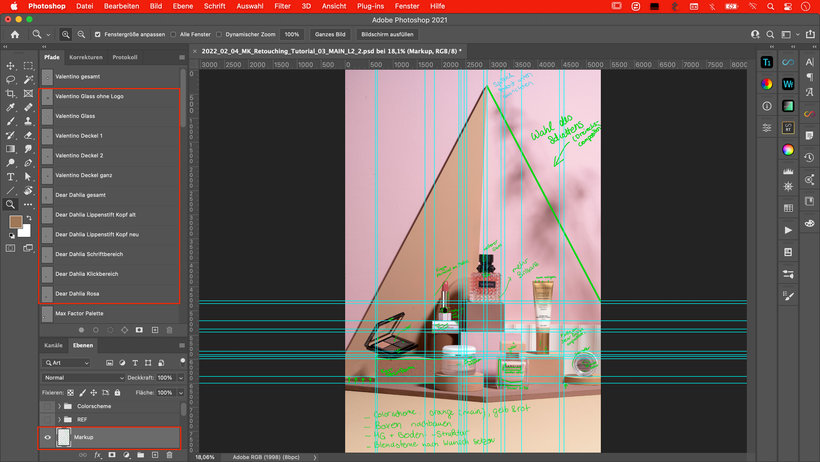Click the zoom-out magnifier in options bar
Screen dimensions: 820x462
[81, 35]
